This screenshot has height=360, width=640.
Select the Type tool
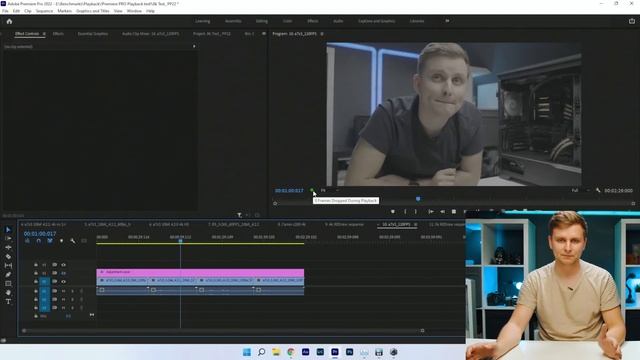[8, 302]
